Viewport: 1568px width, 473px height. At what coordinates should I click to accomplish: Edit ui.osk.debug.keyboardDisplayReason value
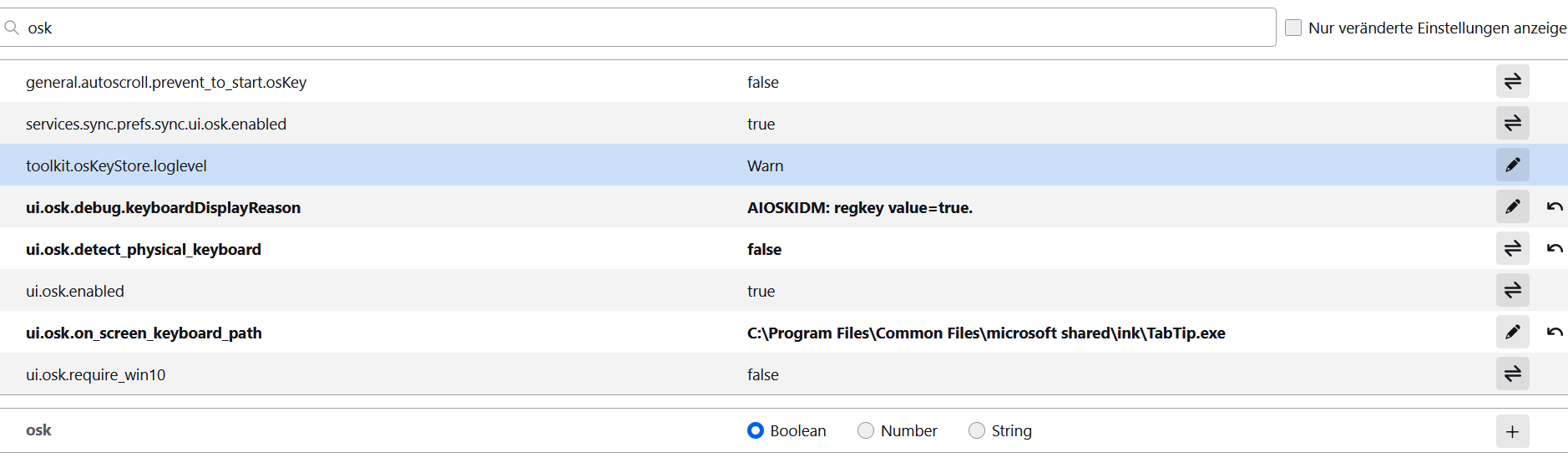point(1512,206)
